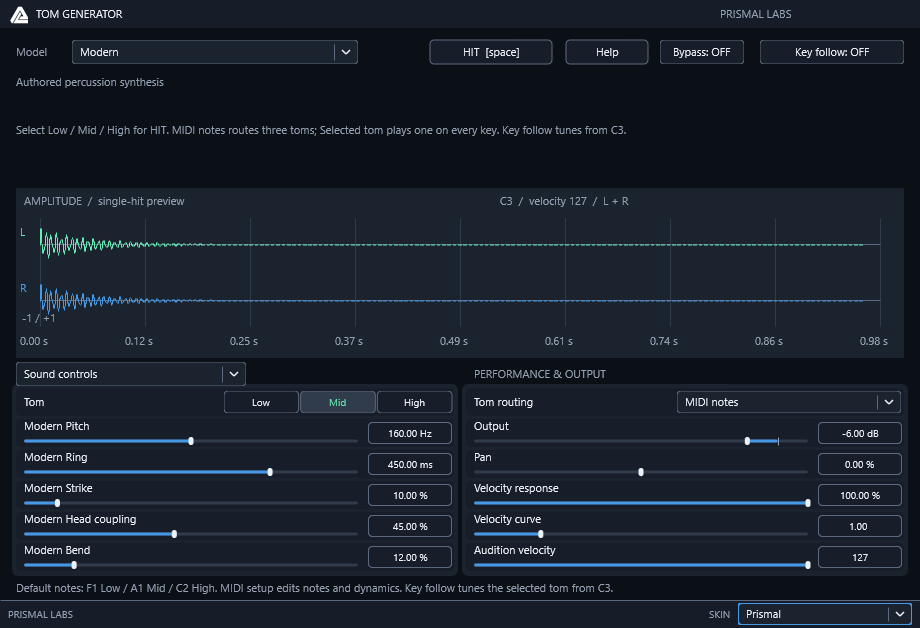Click the 'Authored percussion synthesis' description

[90, 82]
